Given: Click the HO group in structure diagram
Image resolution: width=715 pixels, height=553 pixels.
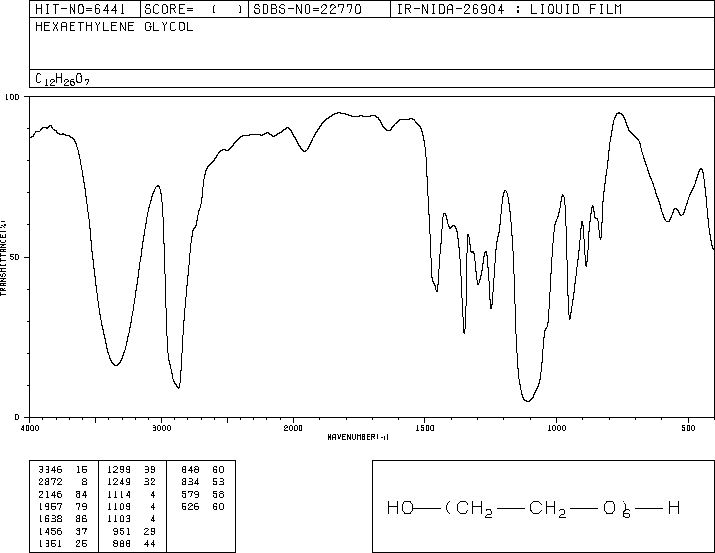Looking at the screenshot, I should coord(400,508).
